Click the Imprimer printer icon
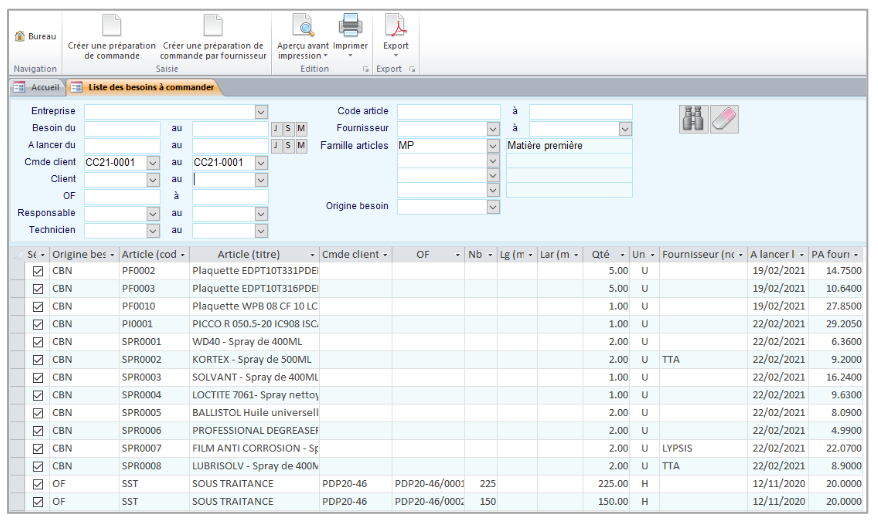The width and height of the screenshot is (878, 520). (x=350, y=26)
